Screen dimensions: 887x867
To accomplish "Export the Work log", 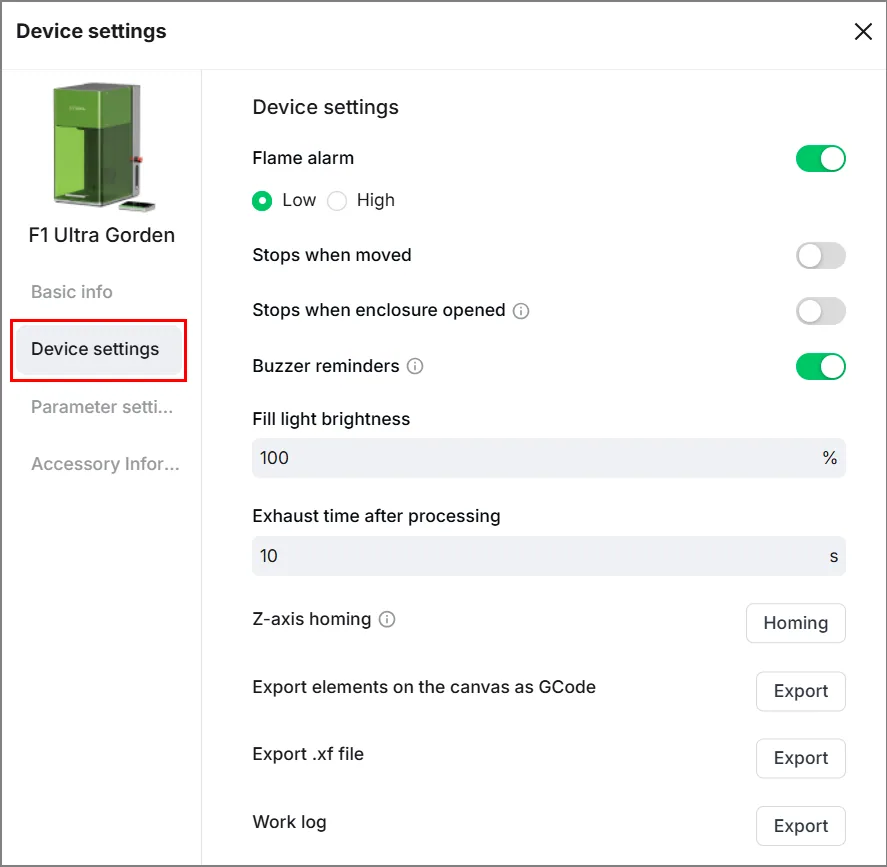I will (x=800, y=826).
